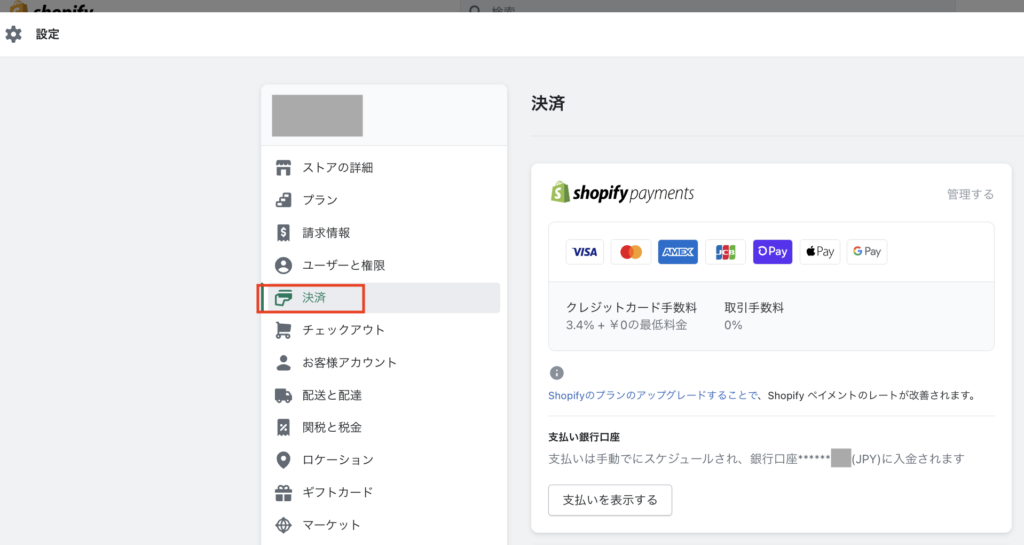
Task: Click the locations pin icon
Action: coord(283,460)
